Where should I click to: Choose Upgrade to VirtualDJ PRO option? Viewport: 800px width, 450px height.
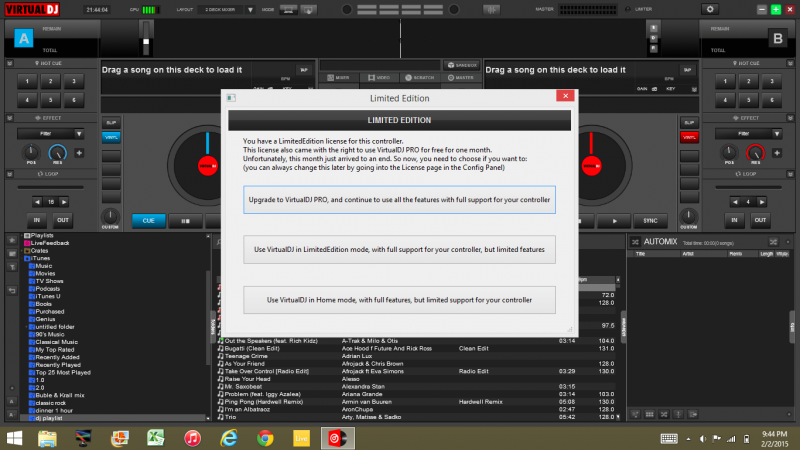coord(399,199)
